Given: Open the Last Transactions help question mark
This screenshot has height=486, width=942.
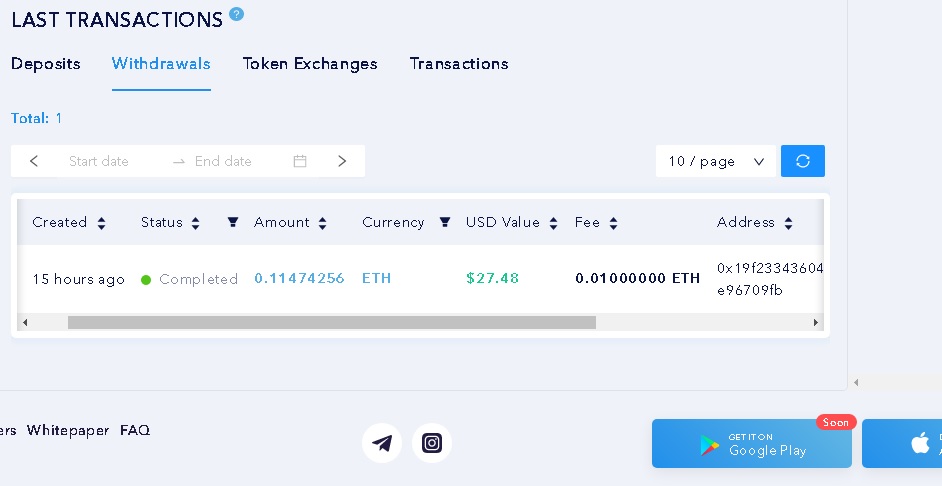Looking at the screenshot, I should (237, 14).
